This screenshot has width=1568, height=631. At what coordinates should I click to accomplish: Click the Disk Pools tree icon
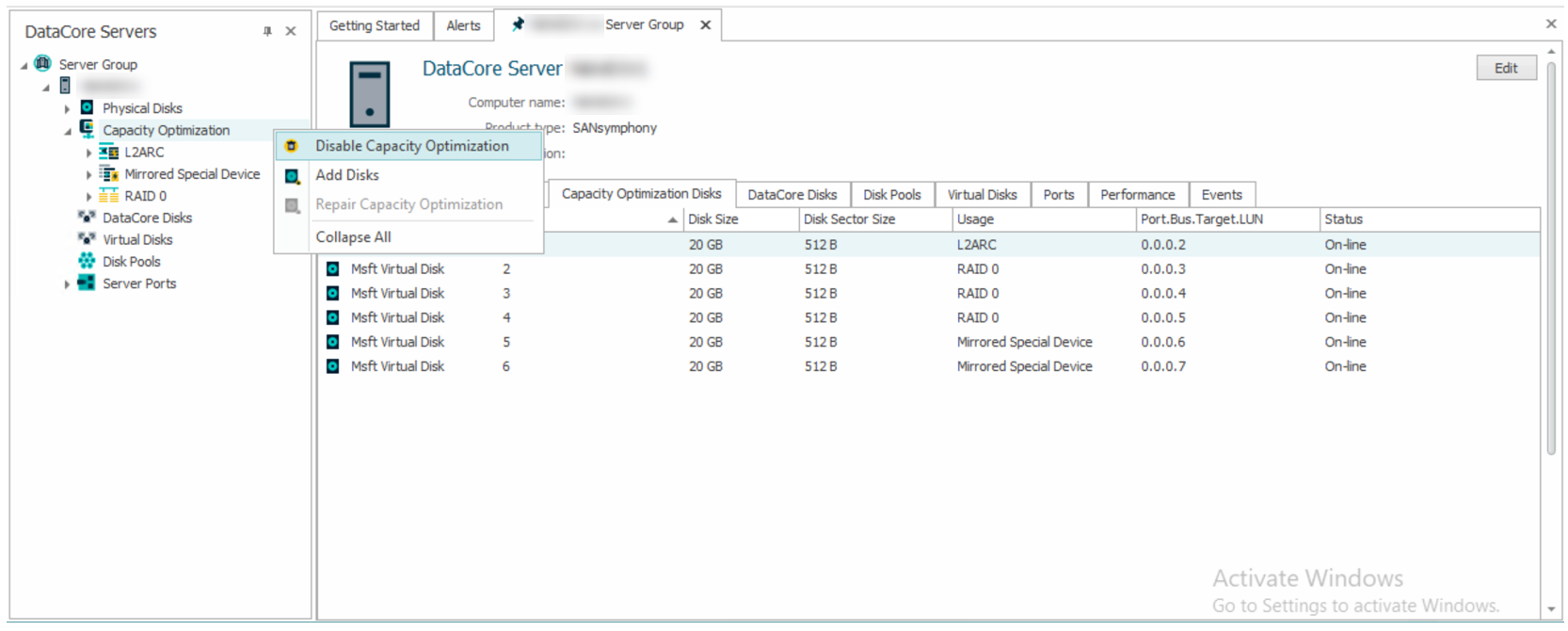[x=87, y=261]
